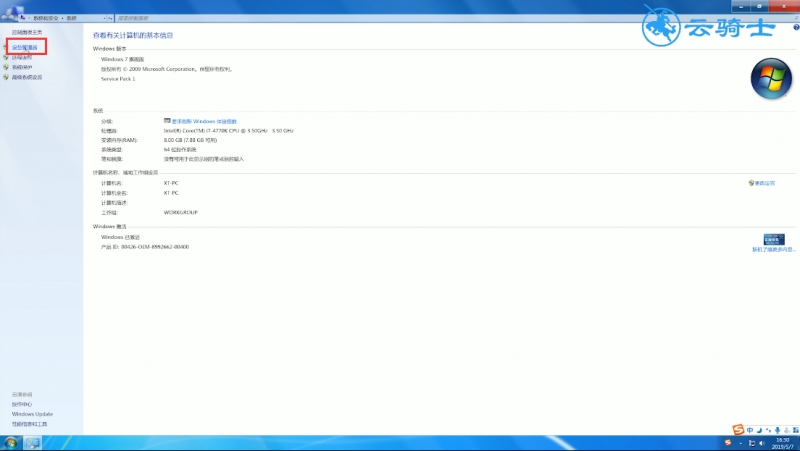Open Windows Experience Index rating link
The width and height of the screenshot is (800, 451).
(204, 121)
